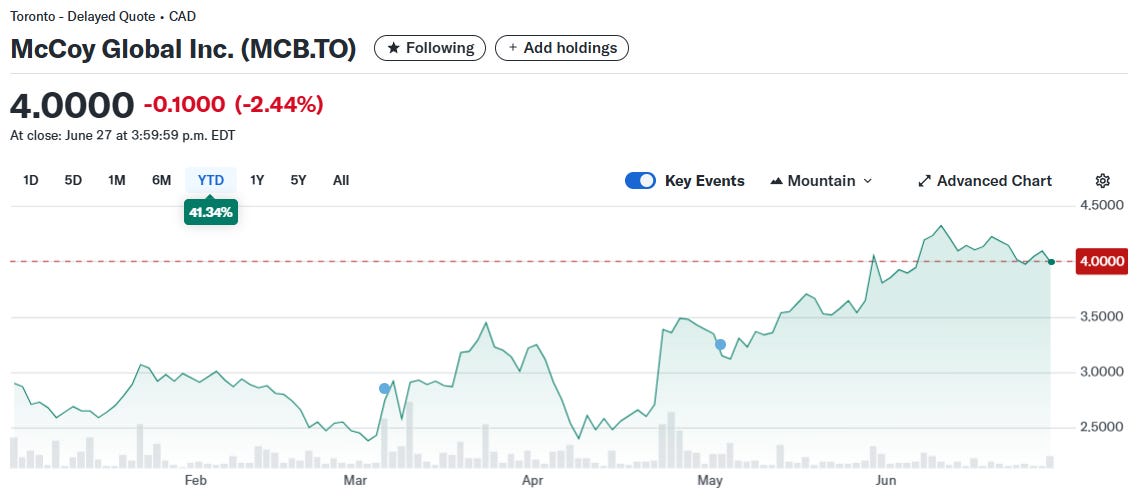
Task: Open the Advanced Chart link
Action: click(x=985, y=181)
